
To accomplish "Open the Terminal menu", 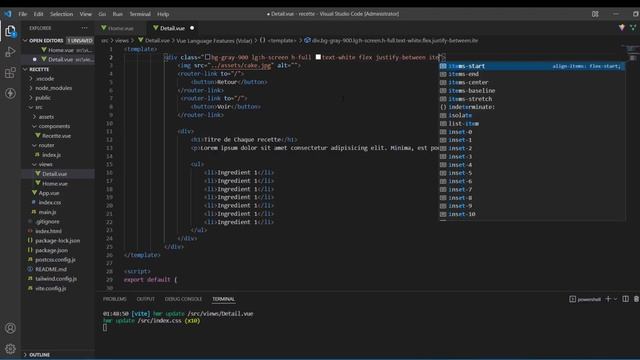I will click(x=140, y=14).
